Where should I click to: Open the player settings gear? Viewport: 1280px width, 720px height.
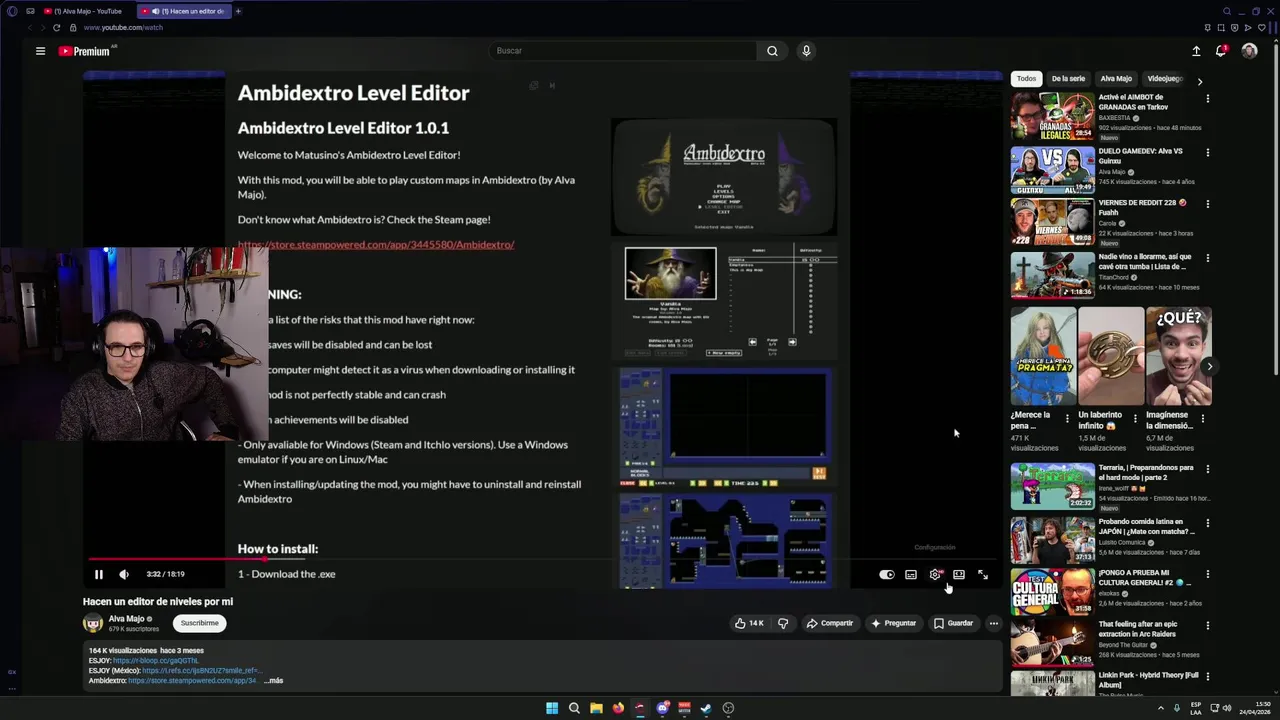935,574
